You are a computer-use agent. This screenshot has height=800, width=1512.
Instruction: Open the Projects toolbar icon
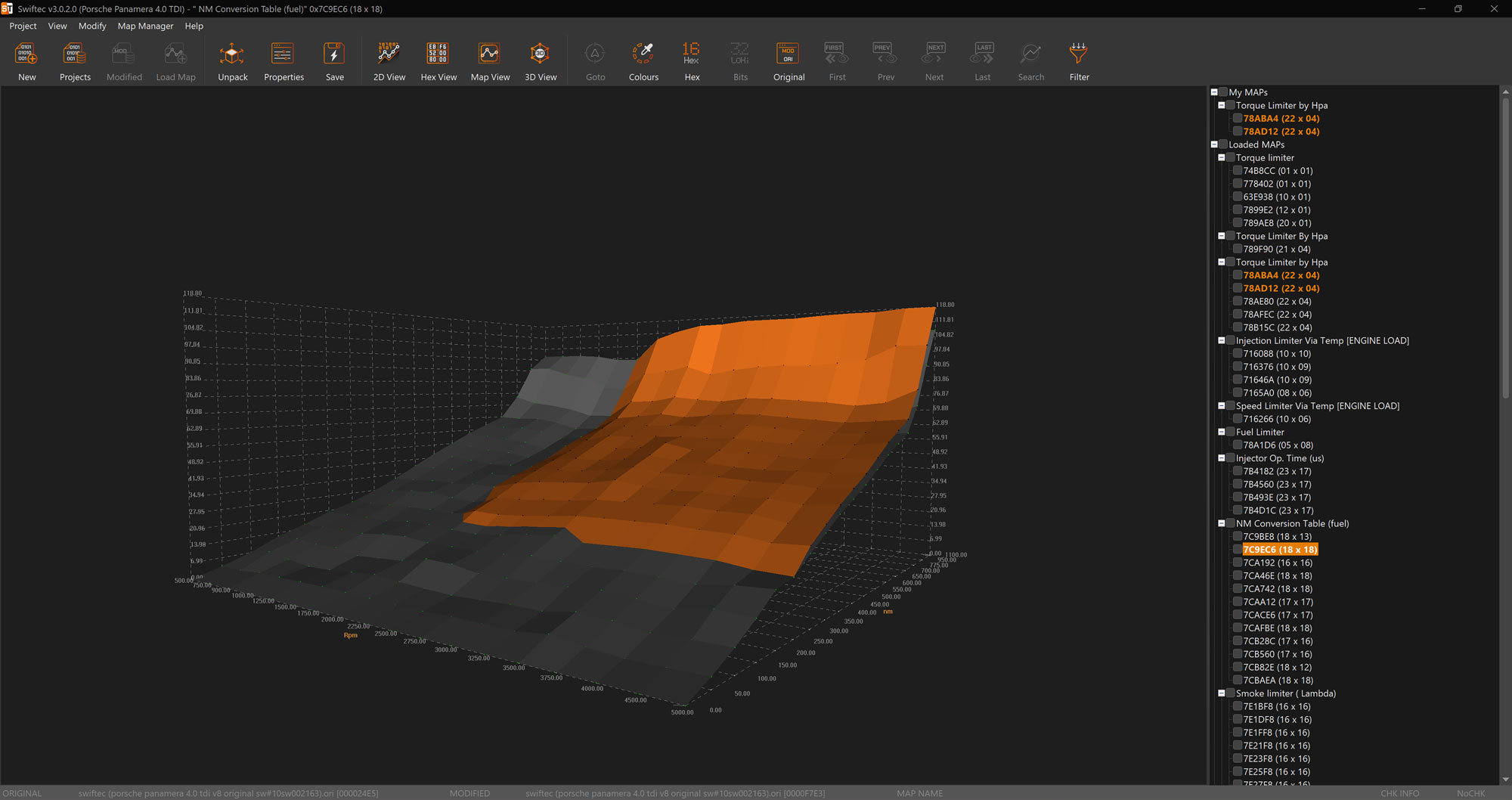(74, 54)
